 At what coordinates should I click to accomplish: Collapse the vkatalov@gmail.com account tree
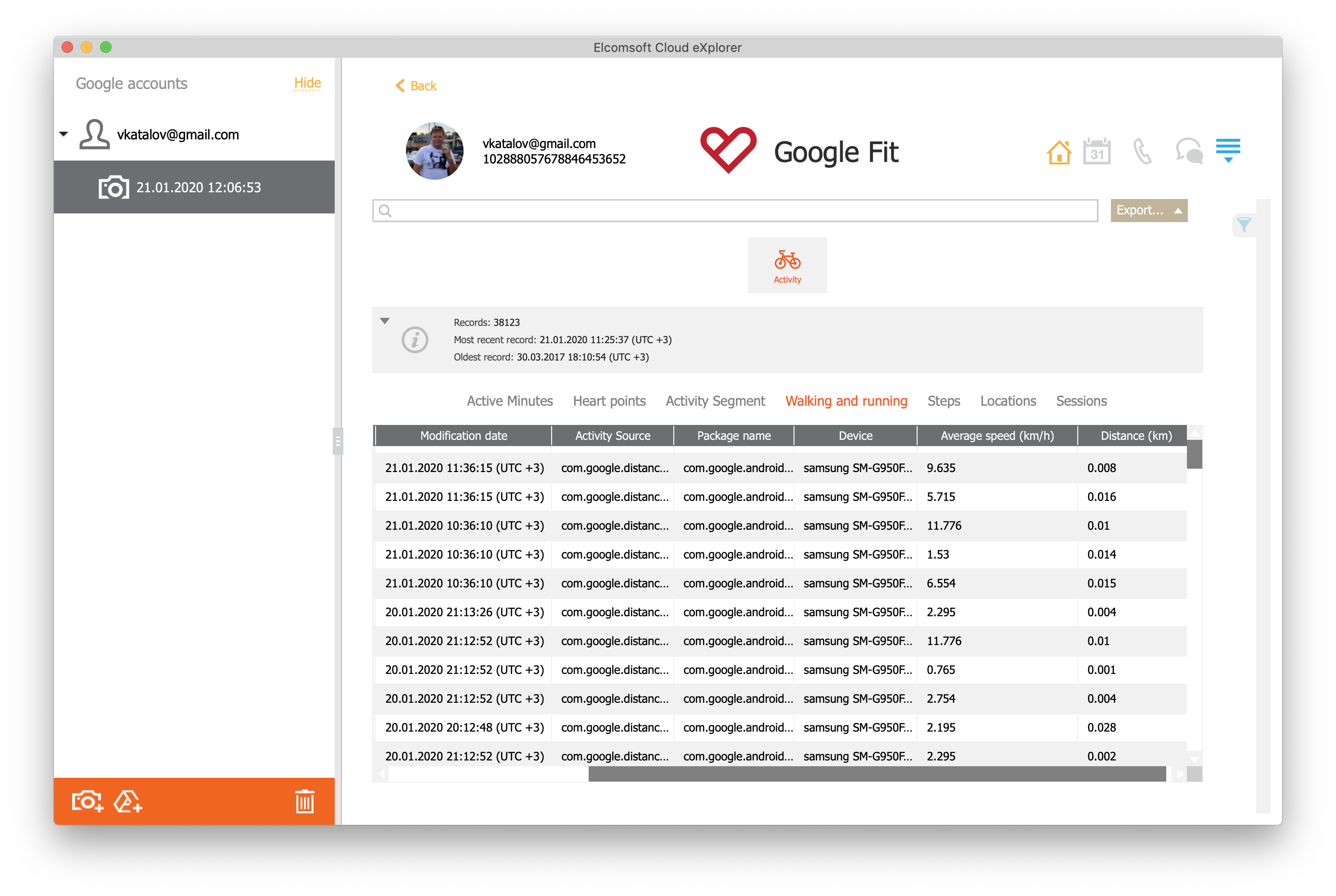pos(63,134)
